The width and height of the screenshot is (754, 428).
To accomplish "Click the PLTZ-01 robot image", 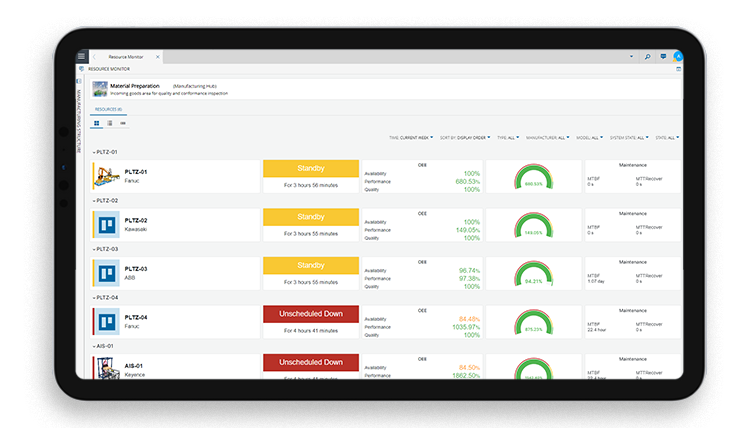I will click(106, 176).
